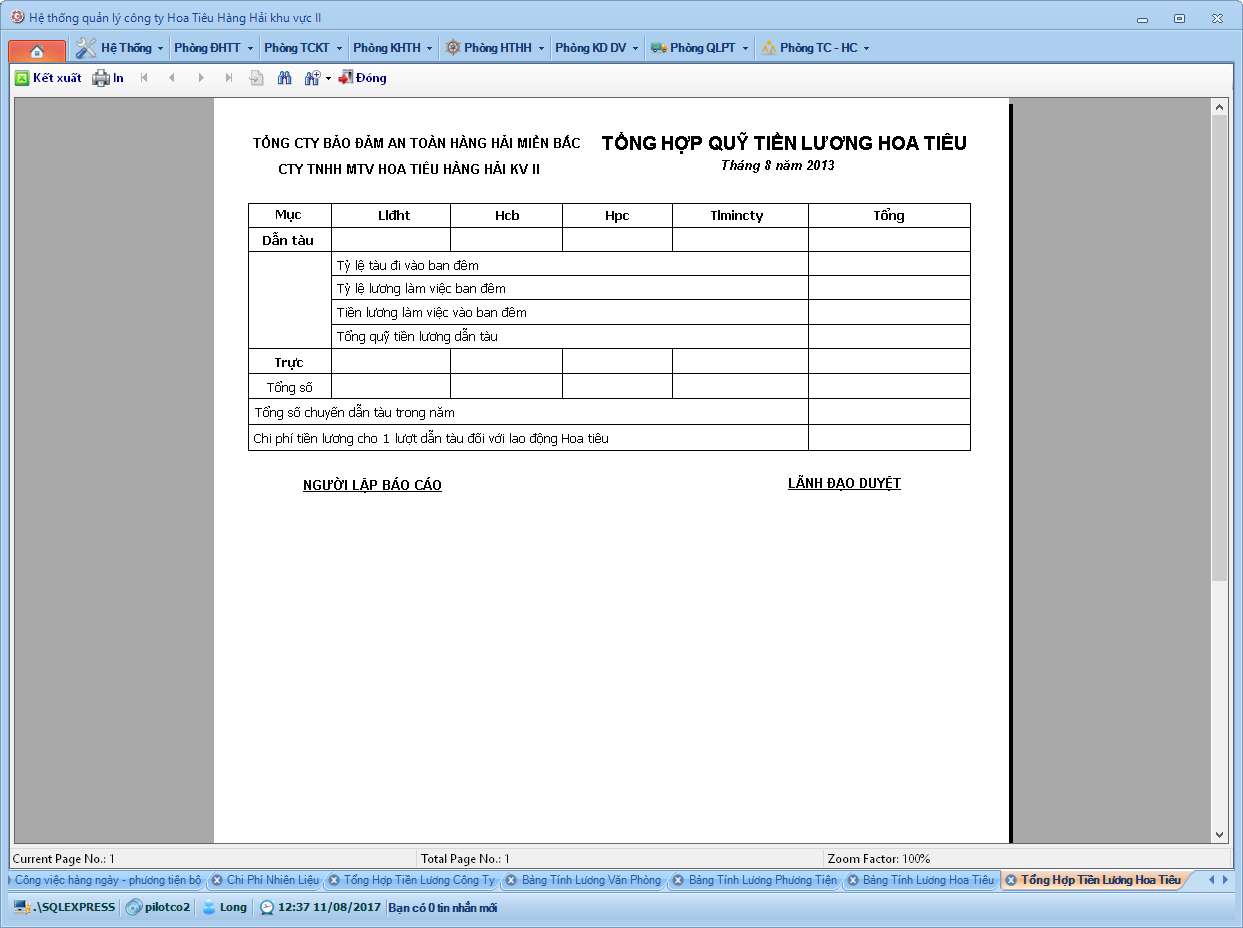This screenshot has width=1243, height=928.
Task: Click the close icon on Chi Phí Nhiên Liệu tab
Action: click(217, 881)
